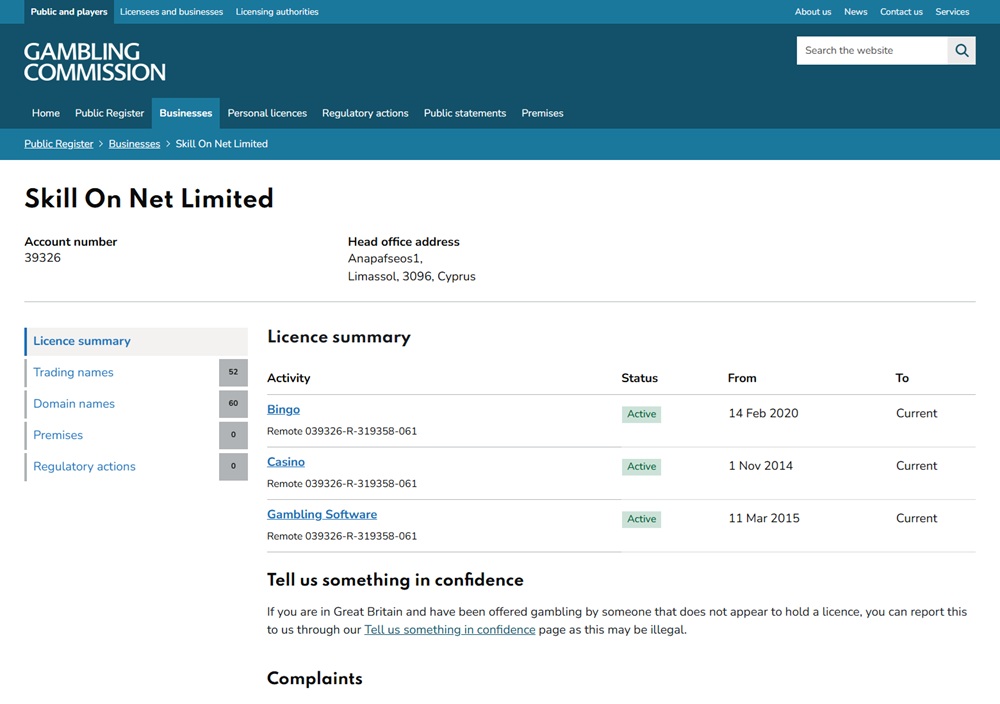
Task: Open Personal licences navigation item
Action: coord(267,113)
